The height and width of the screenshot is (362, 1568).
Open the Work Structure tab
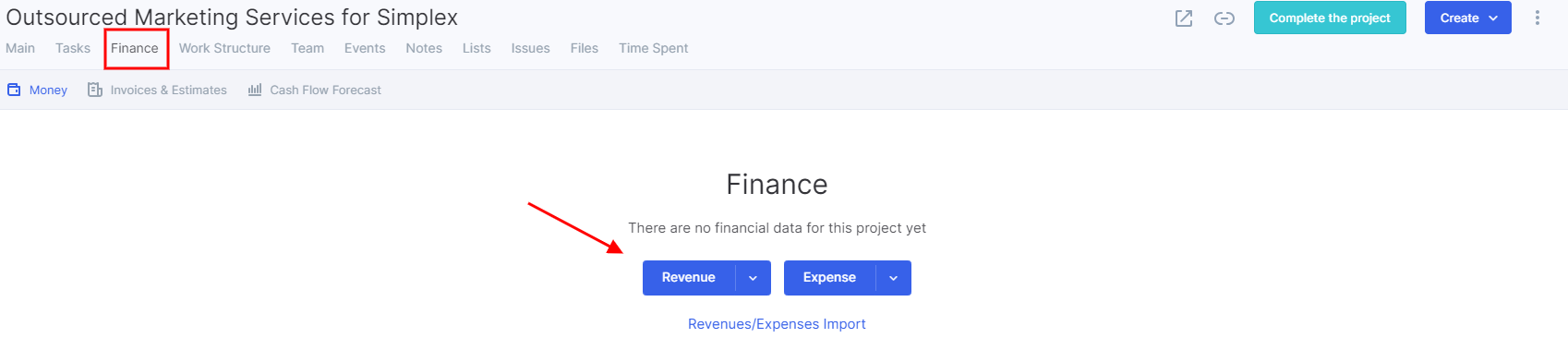[224, 48]
